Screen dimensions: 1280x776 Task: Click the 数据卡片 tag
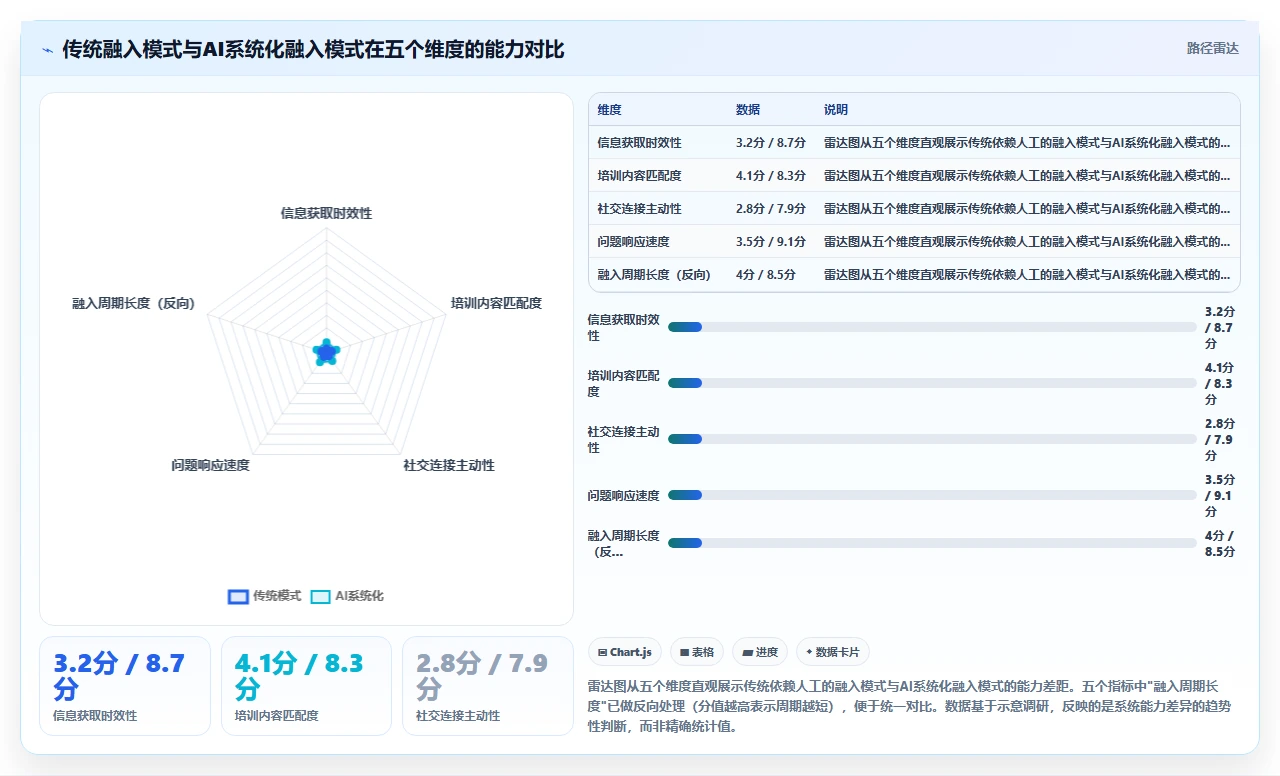833,652
